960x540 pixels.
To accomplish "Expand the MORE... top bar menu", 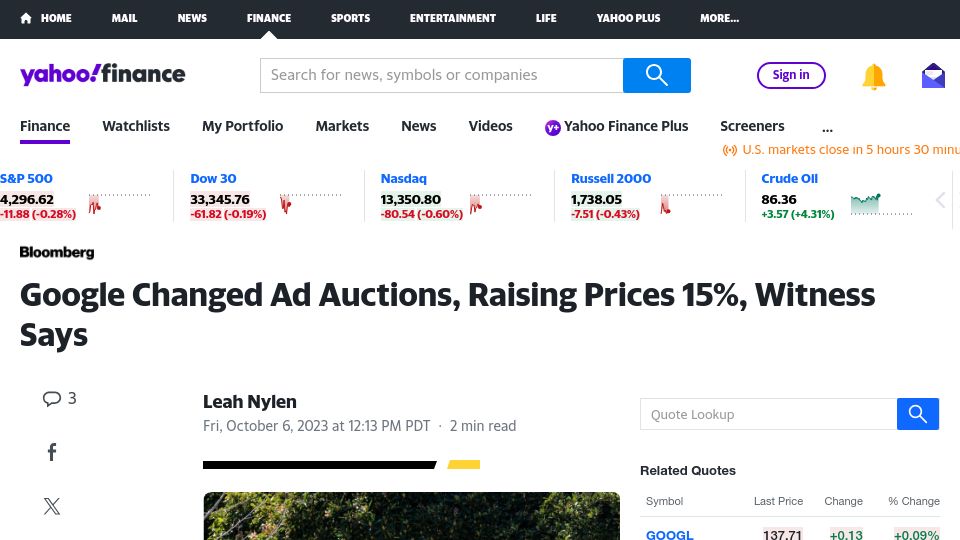I will (x=719, y=18).
